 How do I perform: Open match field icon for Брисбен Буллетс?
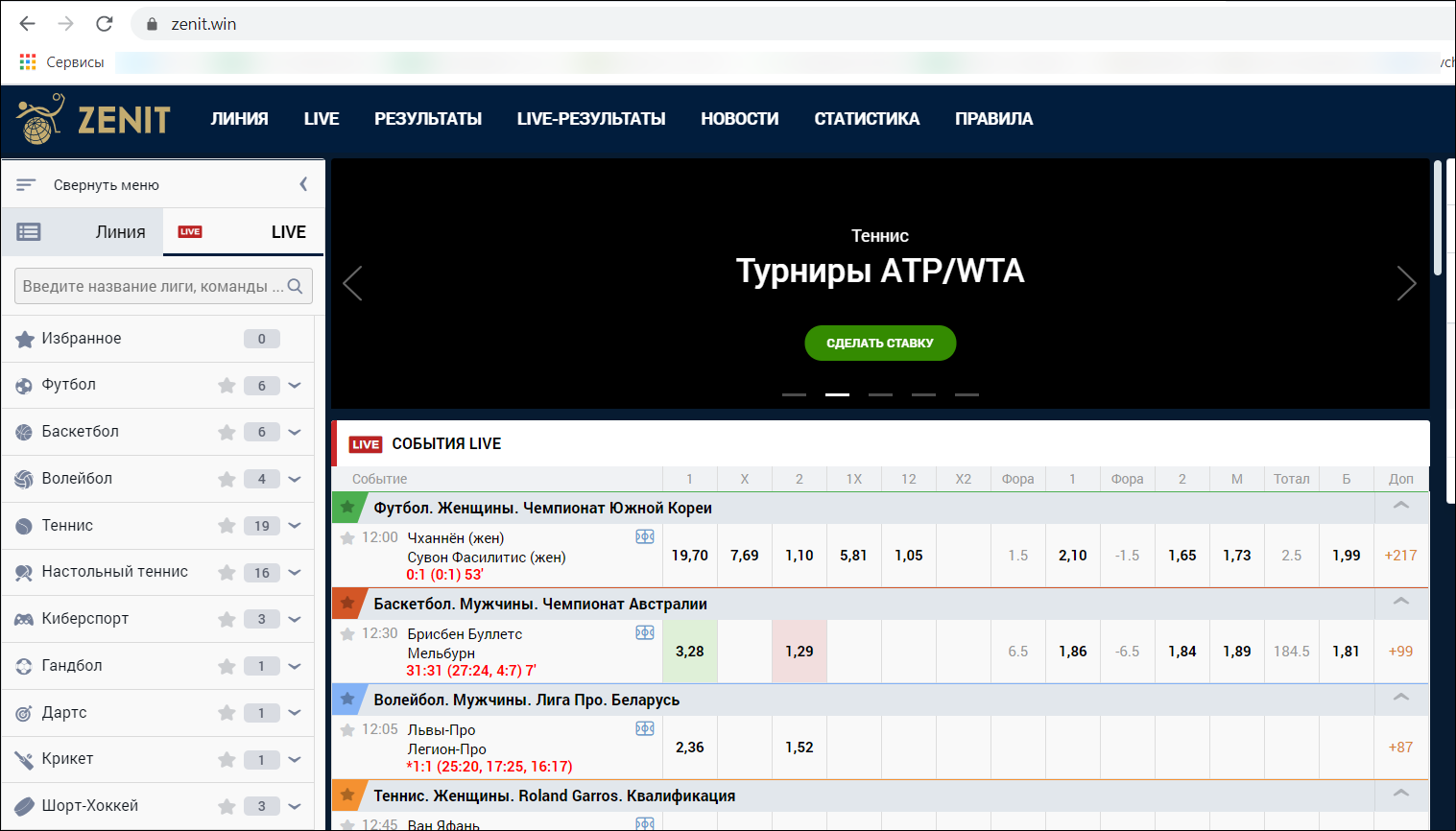coord(645,632)
